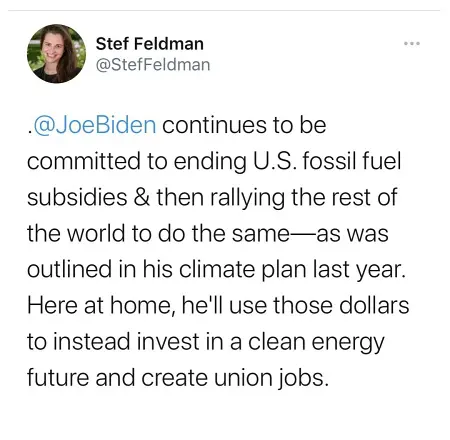Click the words "union jobs" at tweet end
Image resolution: width=450 pixels, height=440 pixels.
click(271, 378)
